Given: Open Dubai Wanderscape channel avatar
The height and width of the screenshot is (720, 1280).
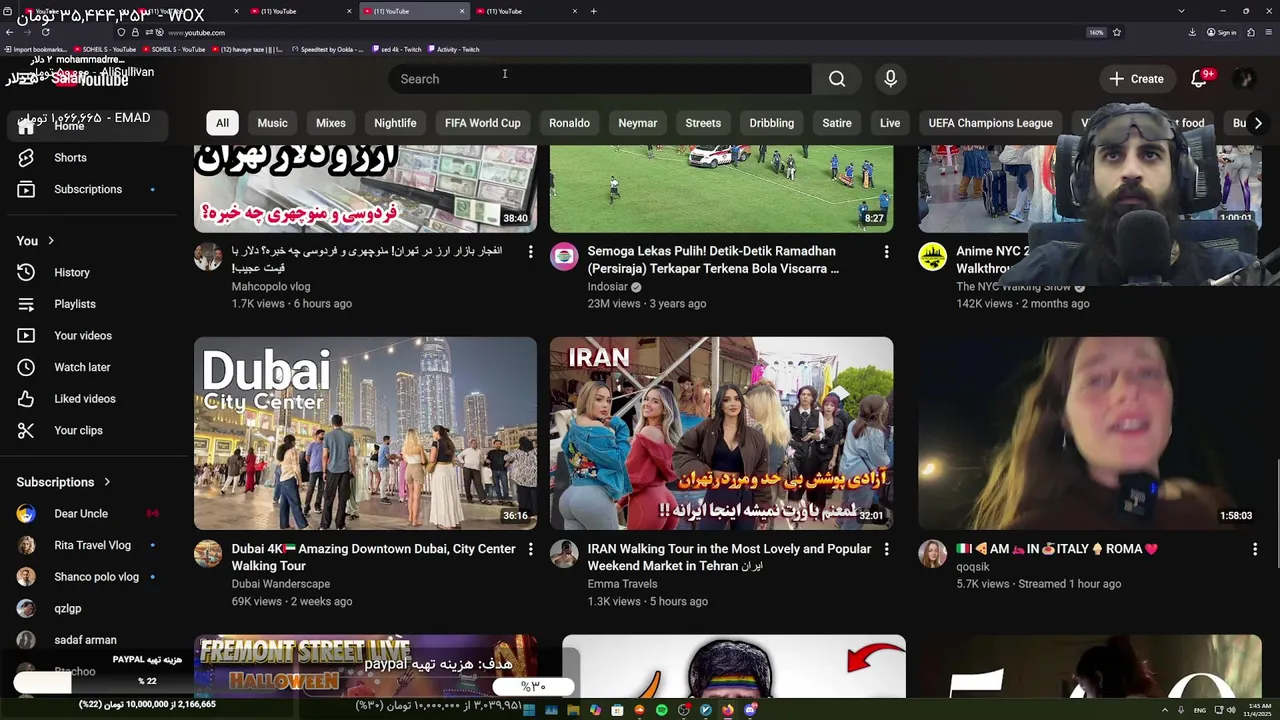Looking at the screenshot, I should [208, 554].
